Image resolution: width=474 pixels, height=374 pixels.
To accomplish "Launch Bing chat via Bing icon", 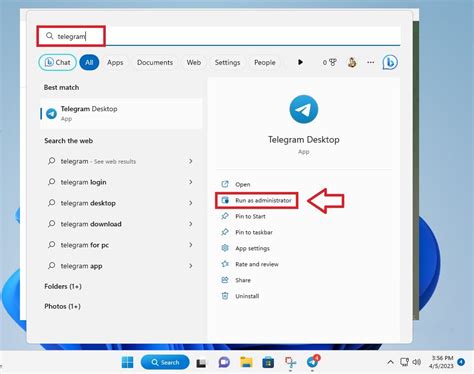I will pyautogui.click(x=390, y=62).
